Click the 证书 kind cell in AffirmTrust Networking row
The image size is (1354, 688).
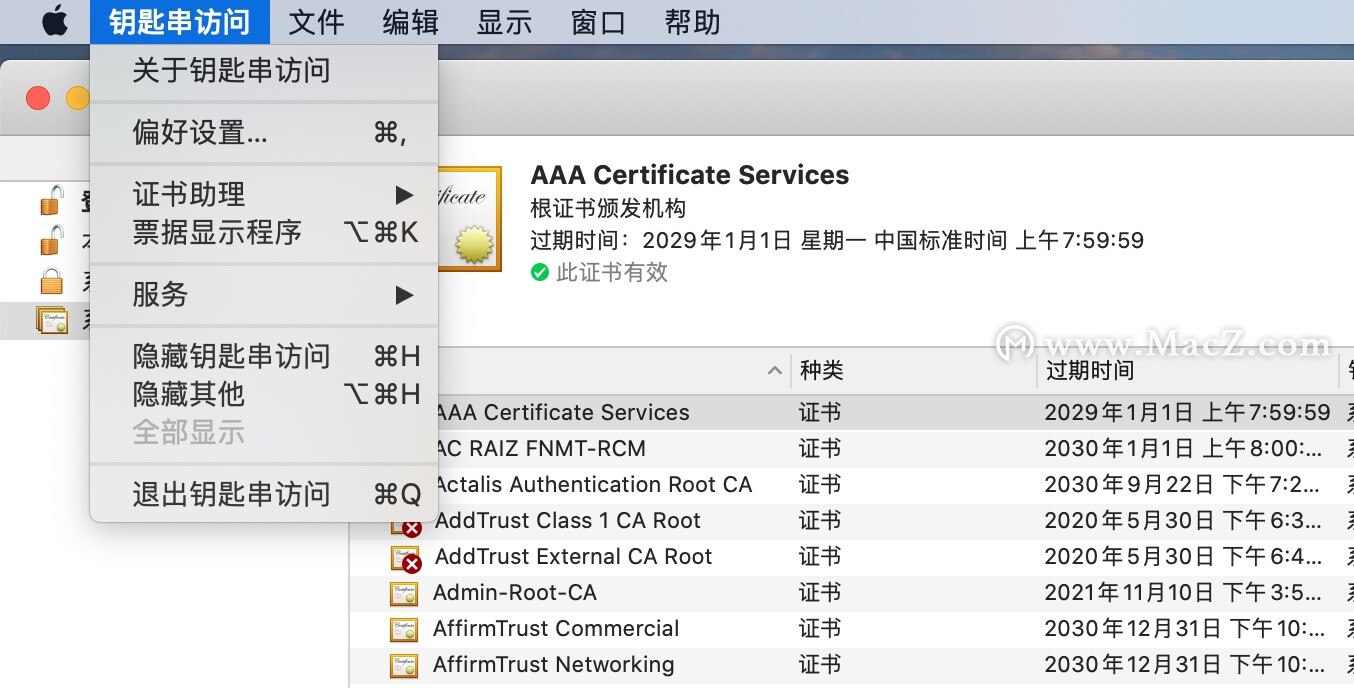point(820,665)
